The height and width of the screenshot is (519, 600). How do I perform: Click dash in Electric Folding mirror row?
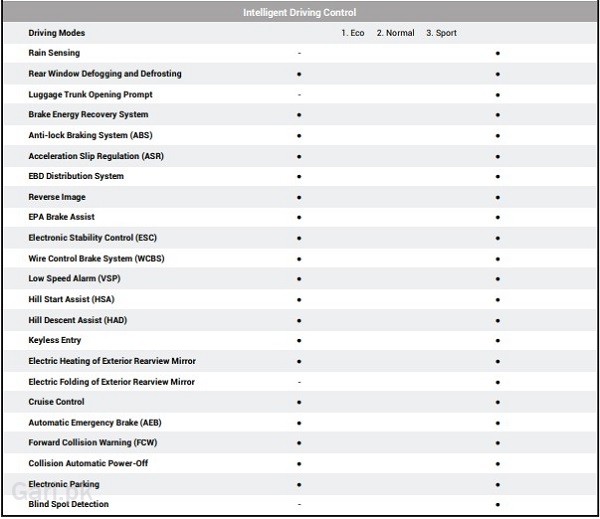(x=299, y=382)
